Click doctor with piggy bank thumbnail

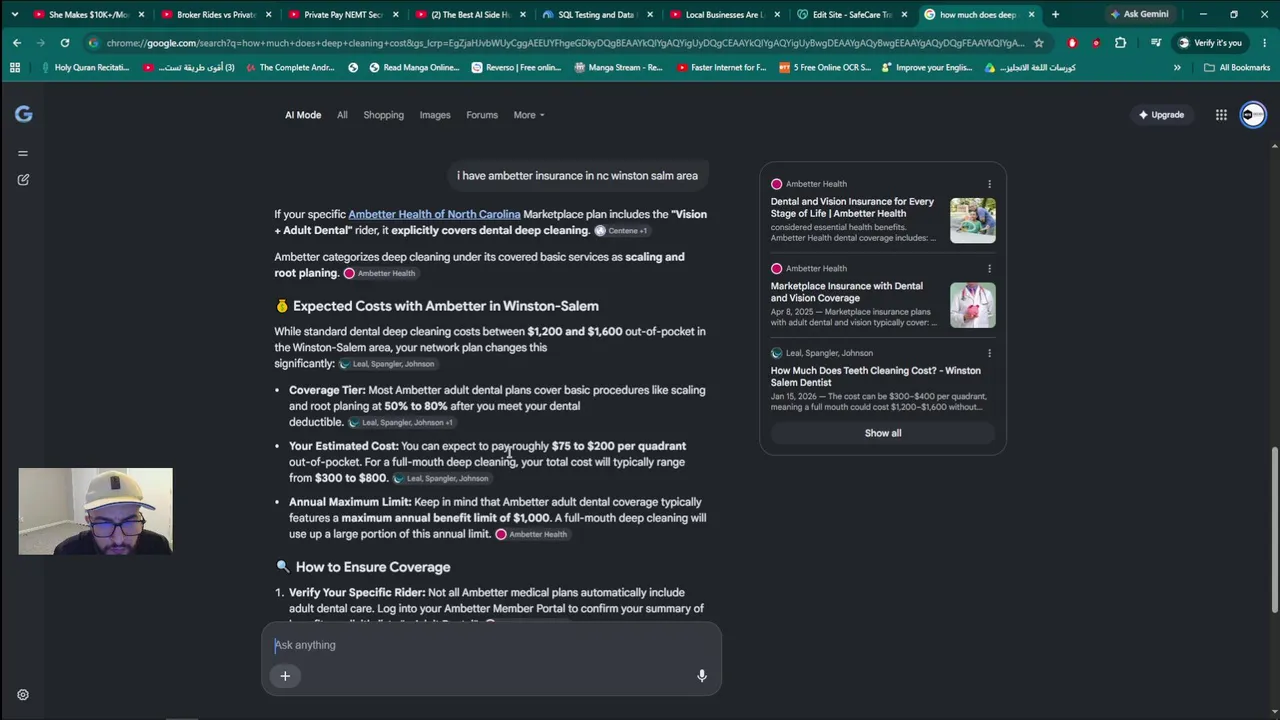click(973, 305)
